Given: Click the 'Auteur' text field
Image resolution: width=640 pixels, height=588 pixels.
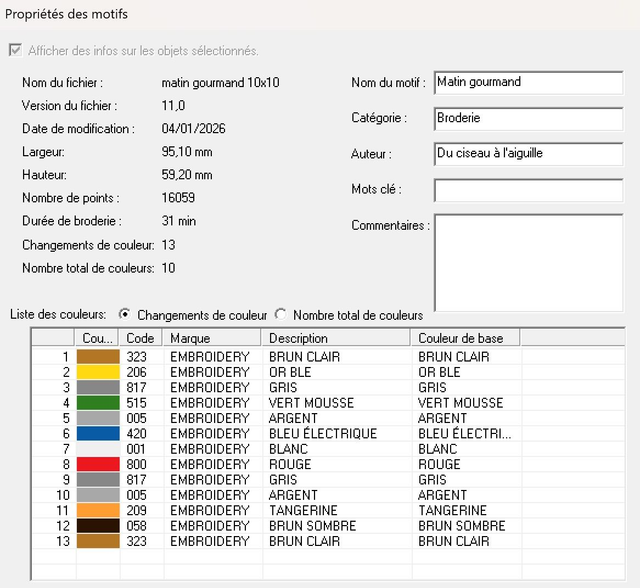Looking at the screenshot, I should pos(528,155).
